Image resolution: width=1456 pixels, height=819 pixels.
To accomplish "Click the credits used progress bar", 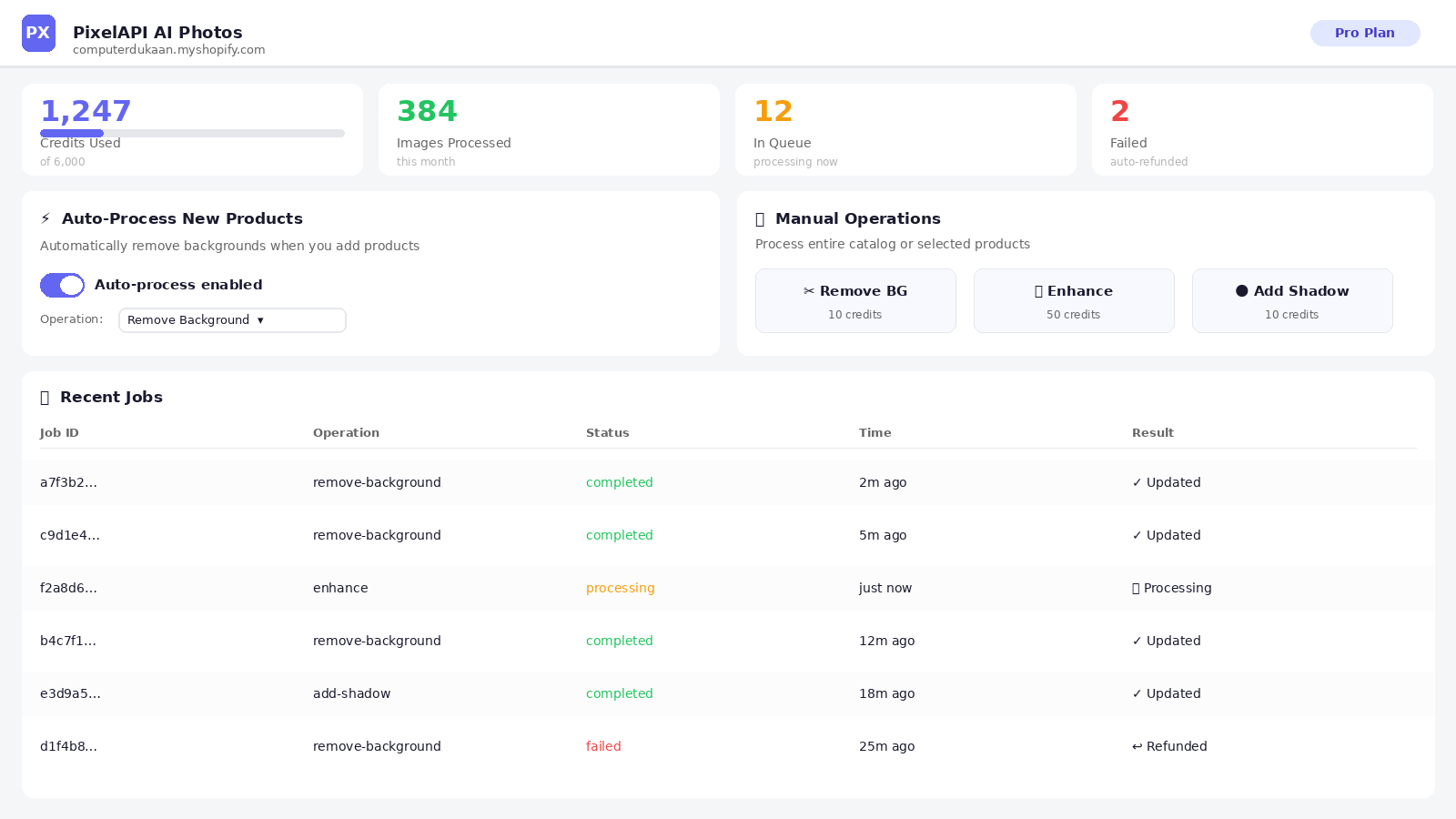I will 192,133.
